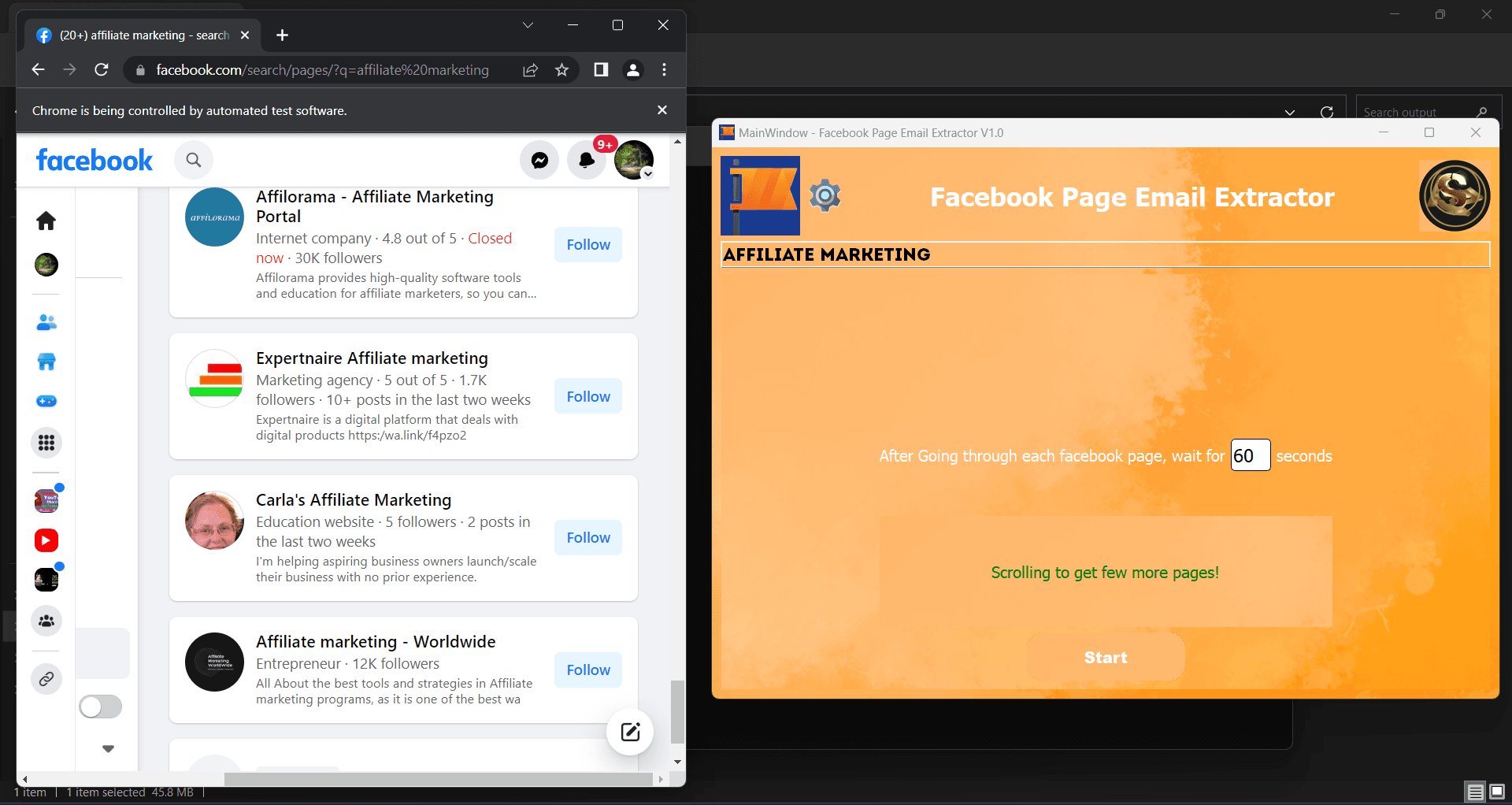Click the Facebook vertical scrollbar thumb
Screen dimensions: 1512x805
[677, 711]
